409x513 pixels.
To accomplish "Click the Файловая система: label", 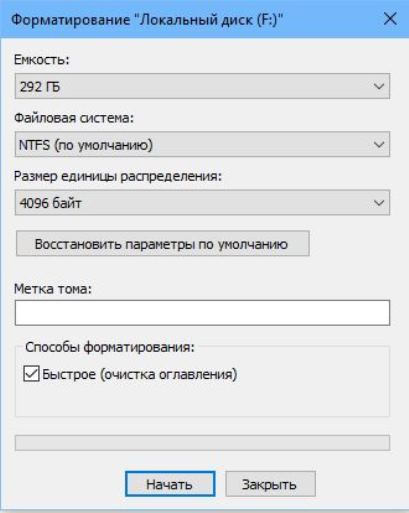I will (x=74, y=118).
